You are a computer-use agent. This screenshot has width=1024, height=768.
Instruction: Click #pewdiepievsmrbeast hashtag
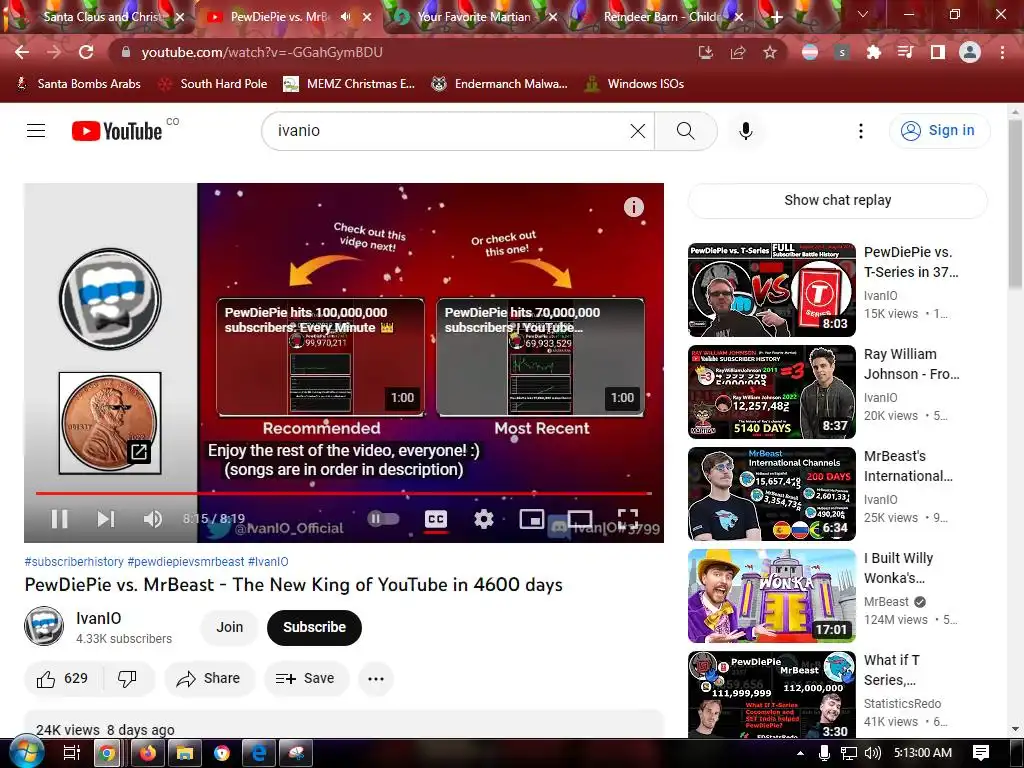pos(185,562)
